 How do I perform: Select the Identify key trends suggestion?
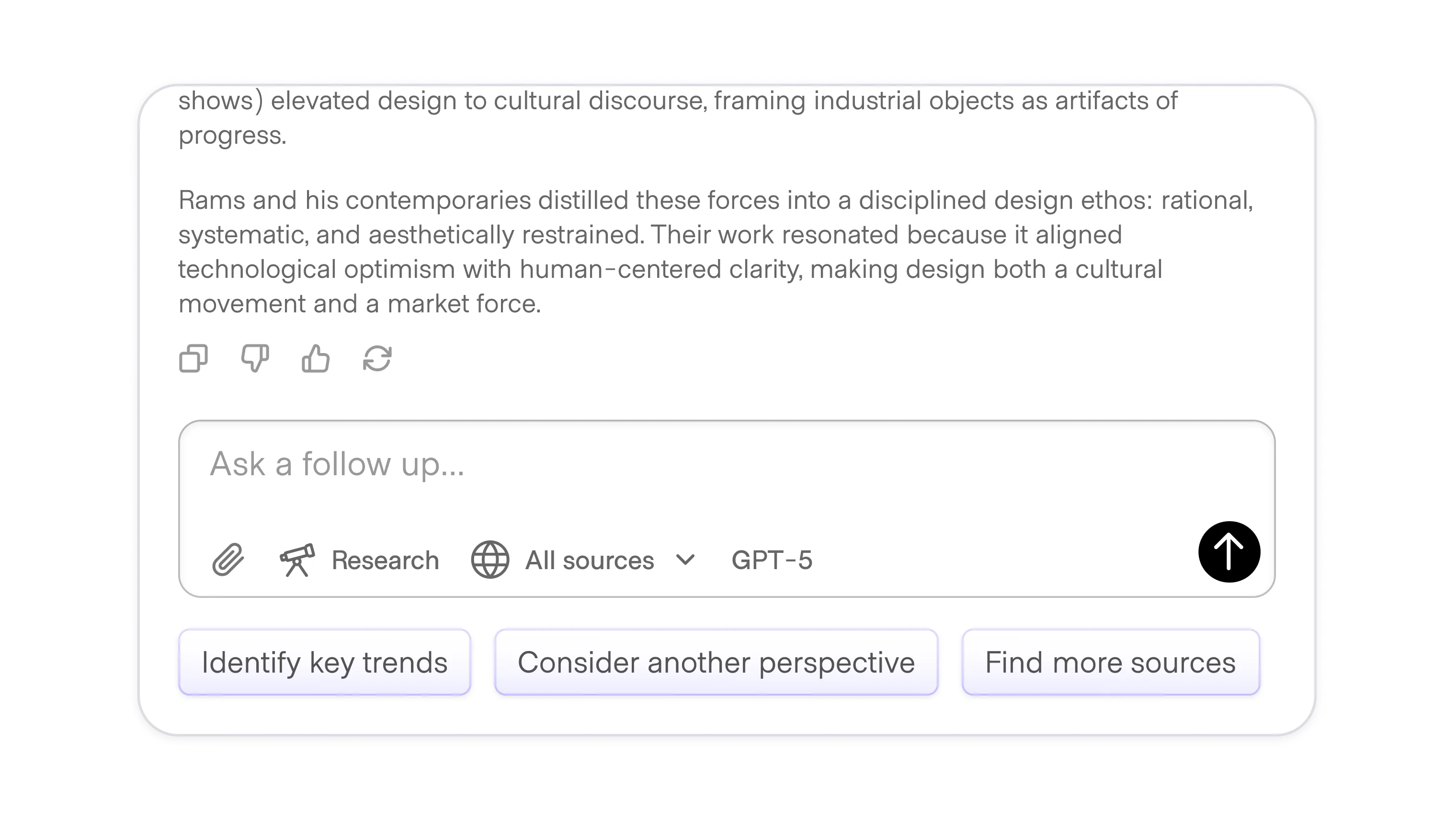coord(325,662)
